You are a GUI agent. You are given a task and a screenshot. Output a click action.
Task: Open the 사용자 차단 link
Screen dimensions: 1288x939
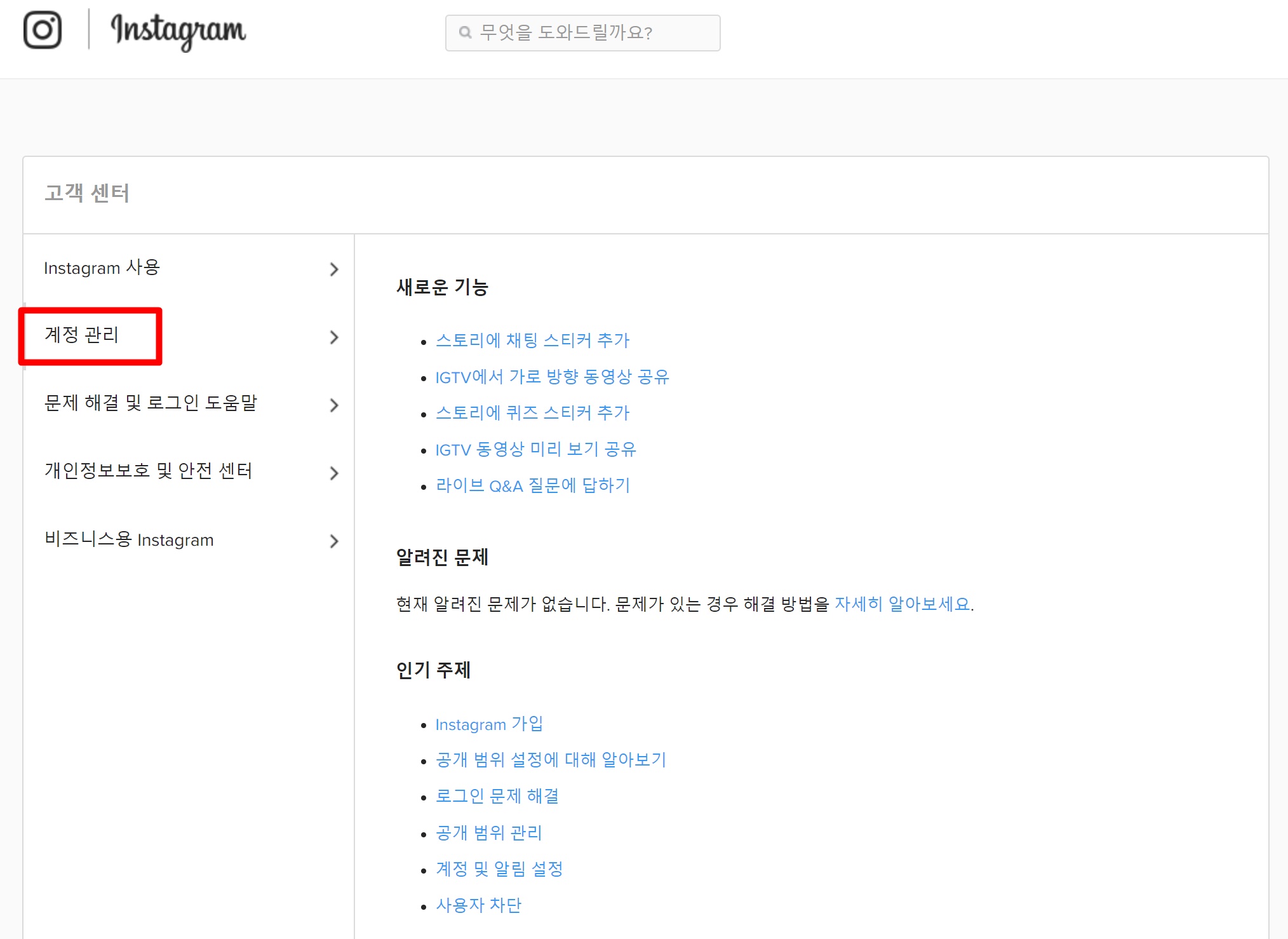478,905
